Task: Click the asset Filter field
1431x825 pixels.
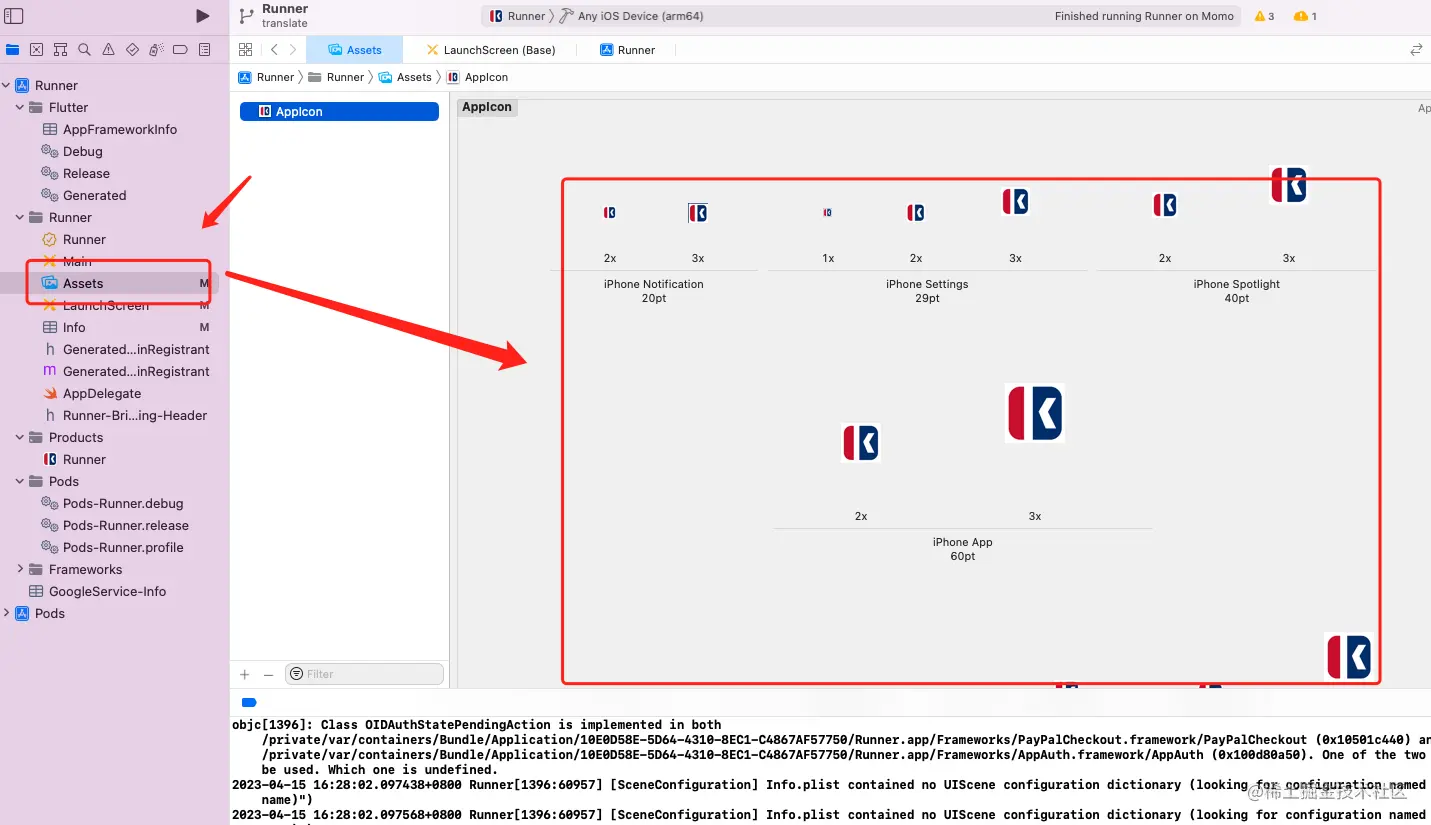Action: click(364, 674)
